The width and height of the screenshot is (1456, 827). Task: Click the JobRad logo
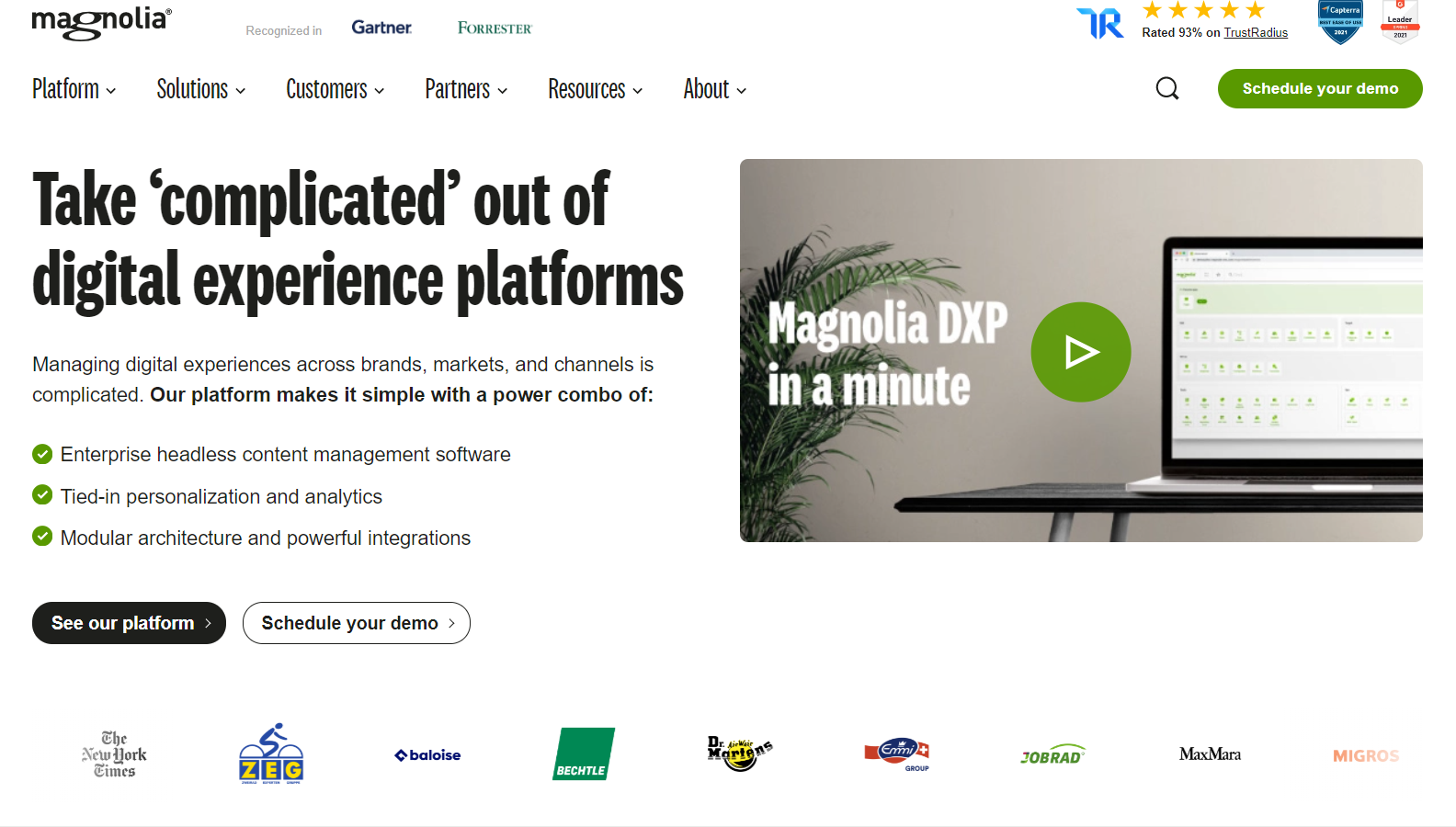tap(1053, 754)
